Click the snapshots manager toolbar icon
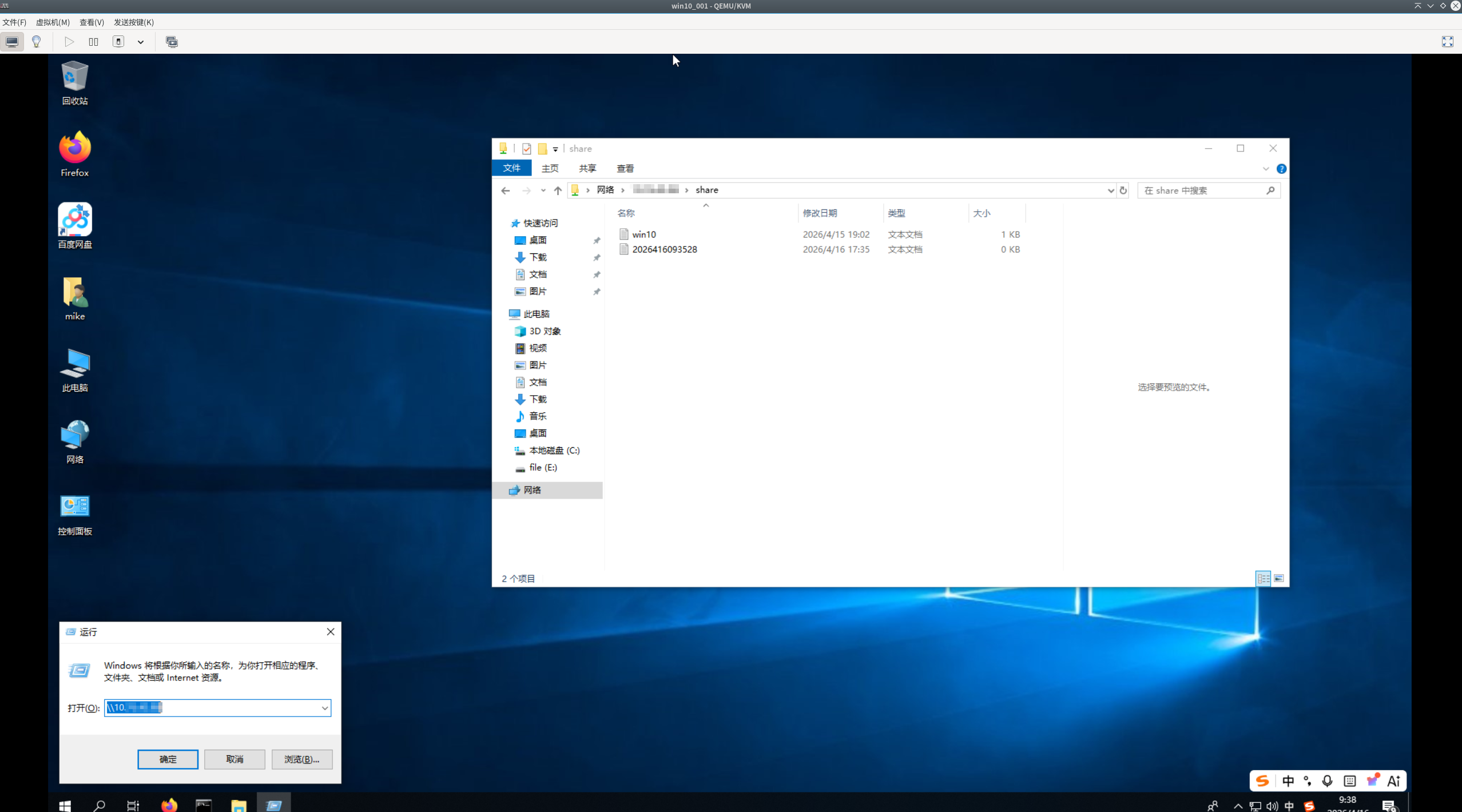The height and width of the screenshot is (812, 1462). pyautogui.click(x=172, y=42)
